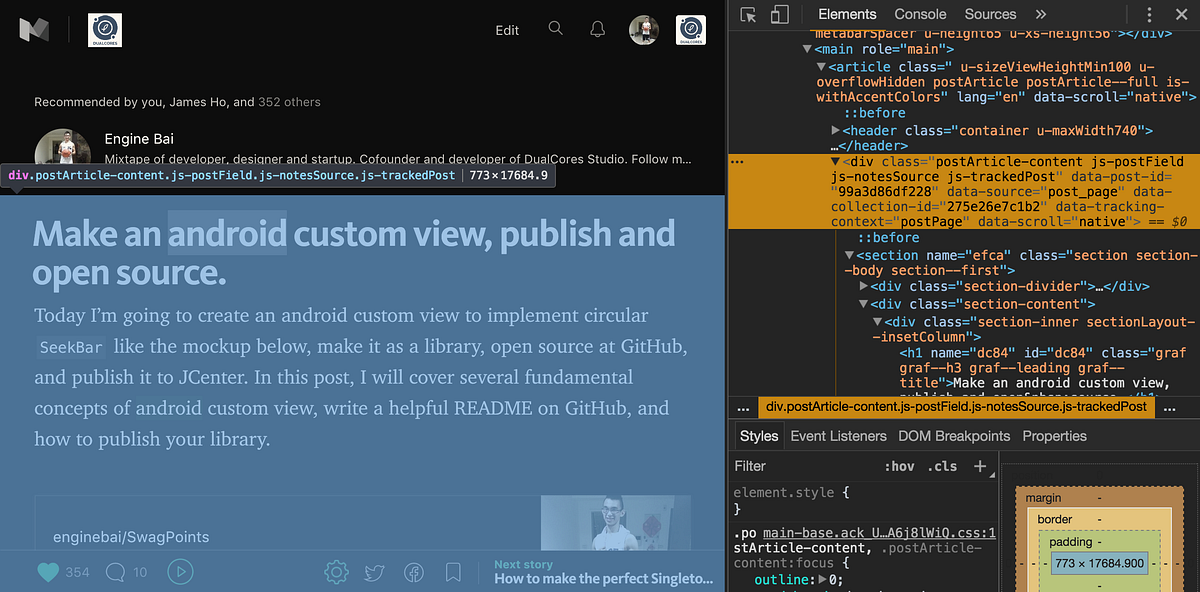This screenshot has height=592, width=1200.
Task: Click the Edit link
Action: (x=507, y=30)
